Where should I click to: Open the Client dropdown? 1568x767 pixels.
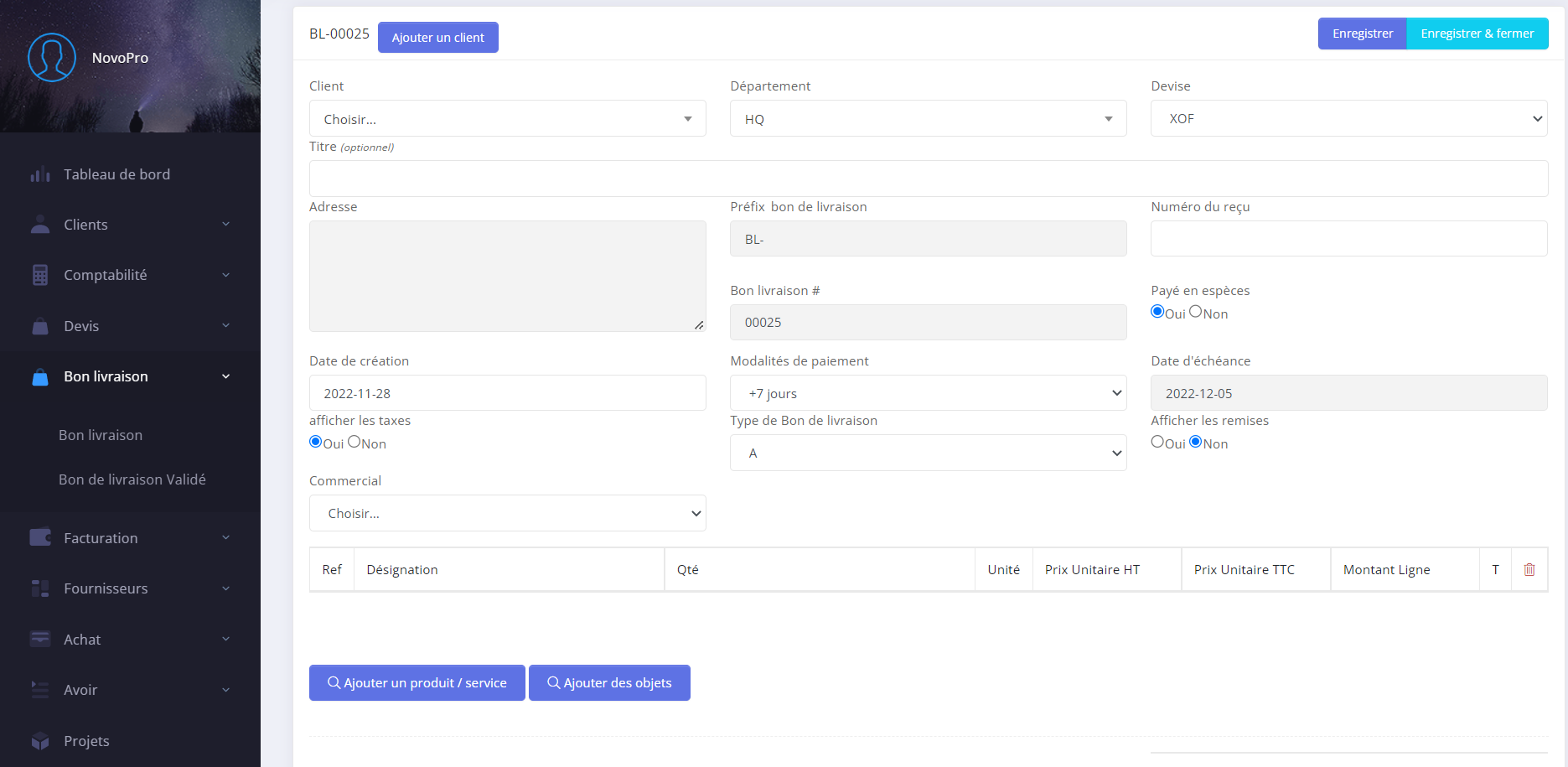507,119
